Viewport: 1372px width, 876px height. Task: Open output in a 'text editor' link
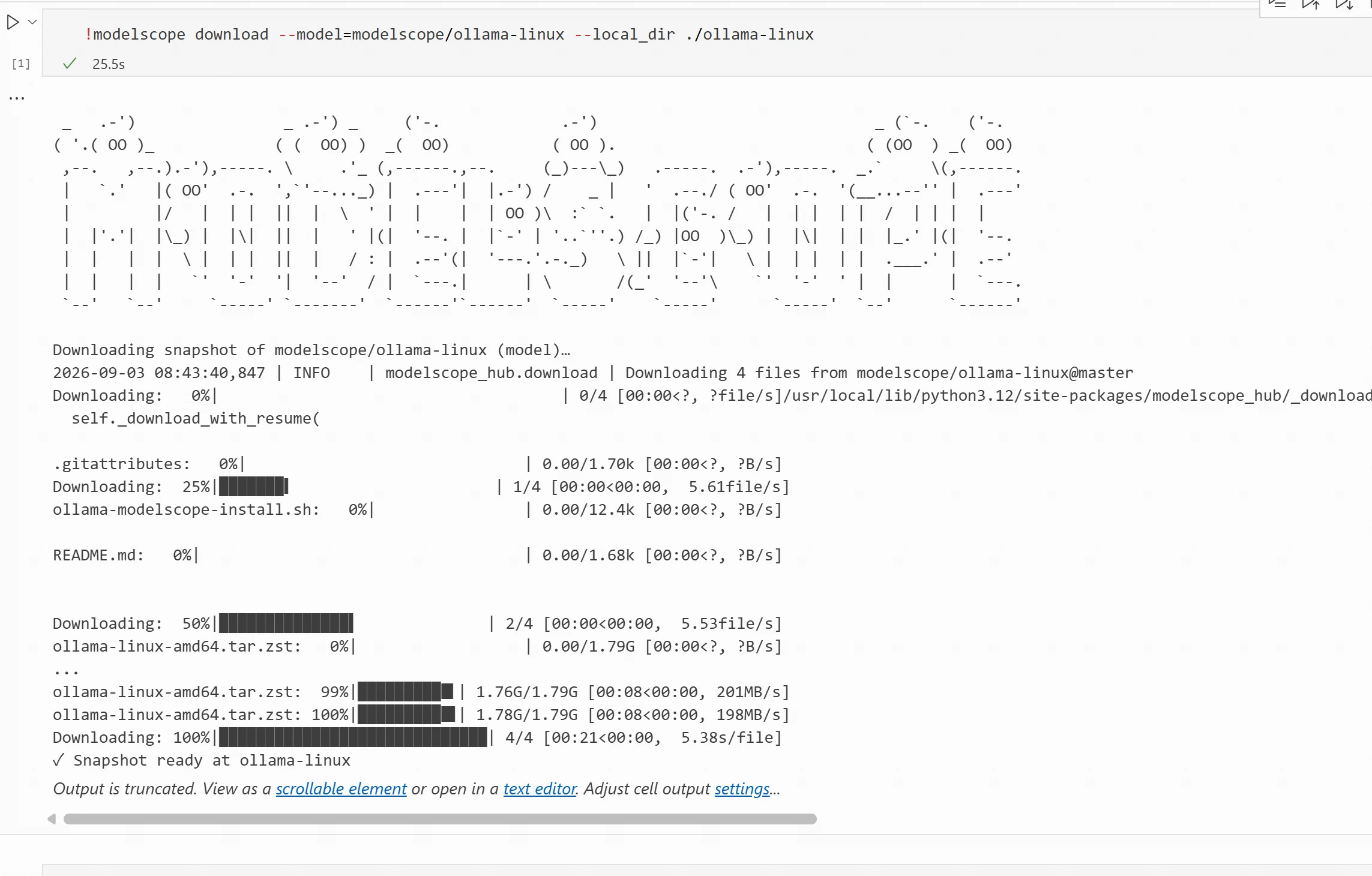540,788
